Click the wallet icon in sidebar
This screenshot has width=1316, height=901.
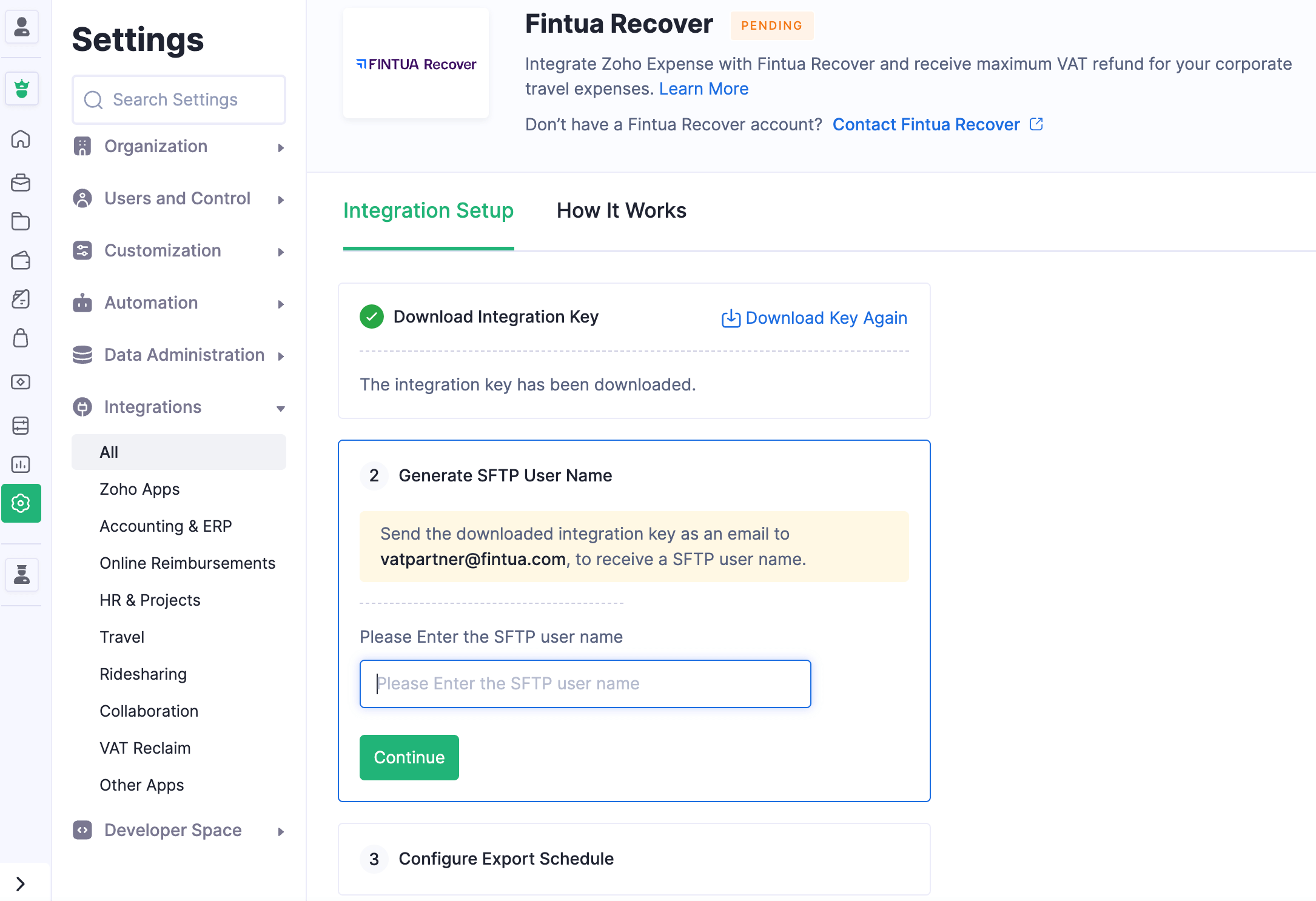click(21, 261)
